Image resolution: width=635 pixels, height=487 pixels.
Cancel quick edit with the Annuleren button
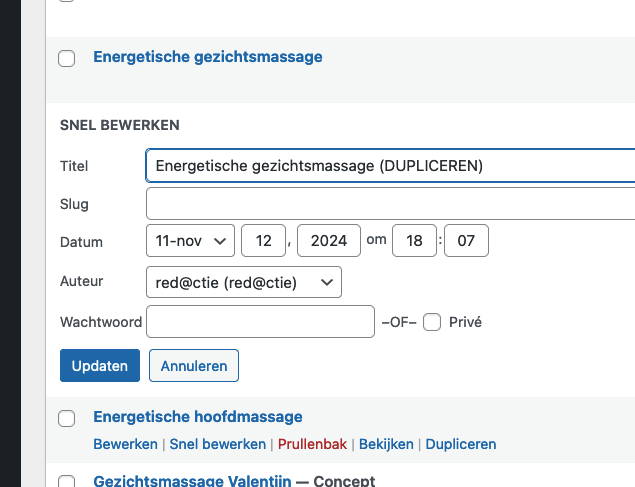click(x=194, y=366)
